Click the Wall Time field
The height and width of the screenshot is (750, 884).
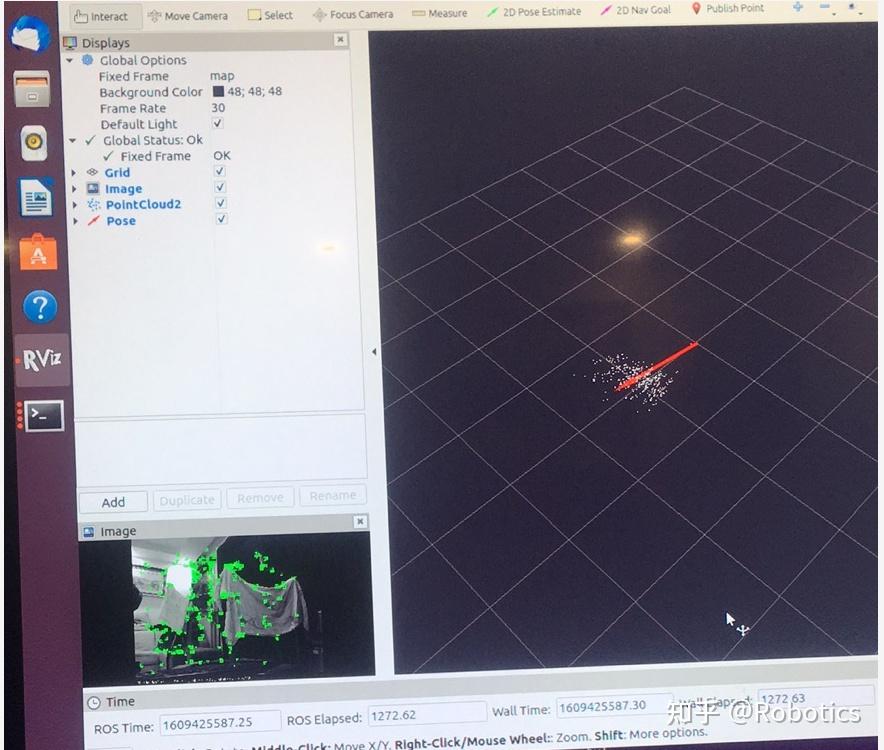tap(614, 706)
